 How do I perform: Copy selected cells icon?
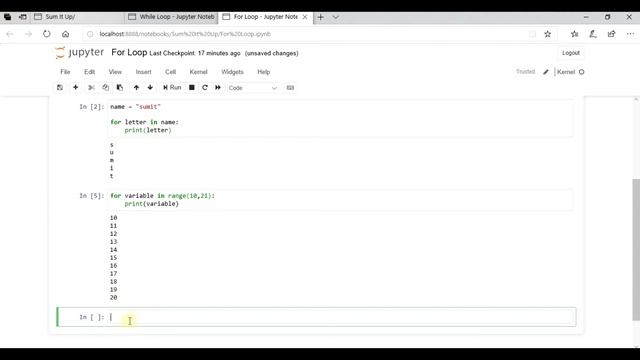tap(105, 87)
